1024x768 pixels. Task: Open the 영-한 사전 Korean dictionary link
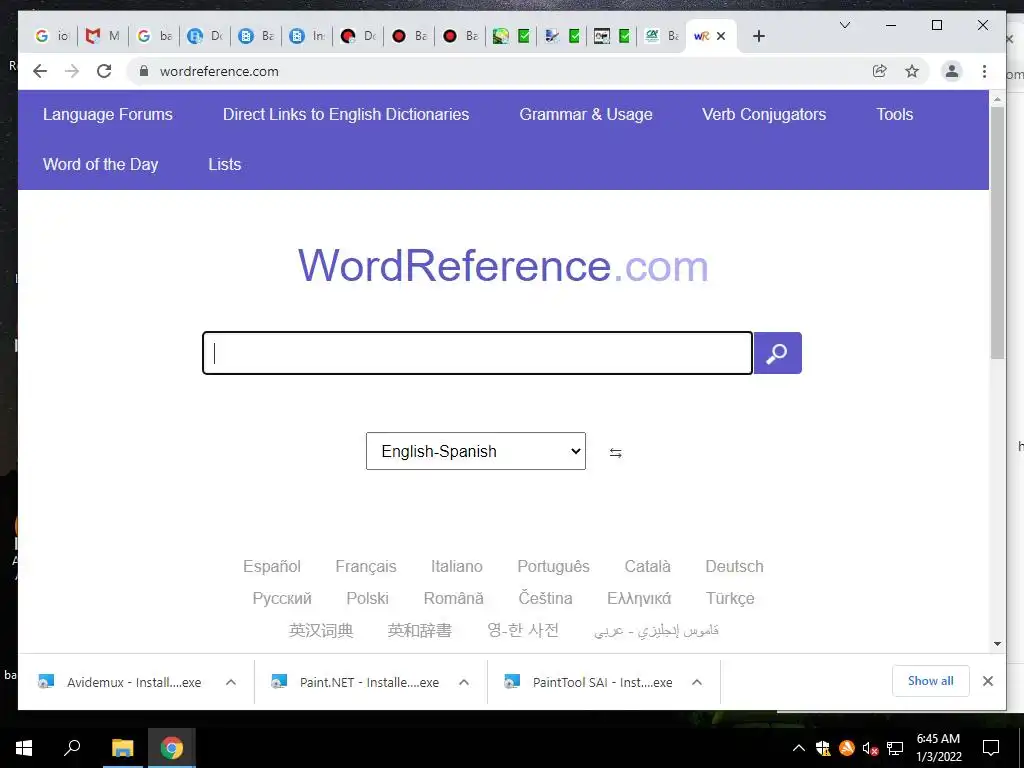tap(523, 630)
